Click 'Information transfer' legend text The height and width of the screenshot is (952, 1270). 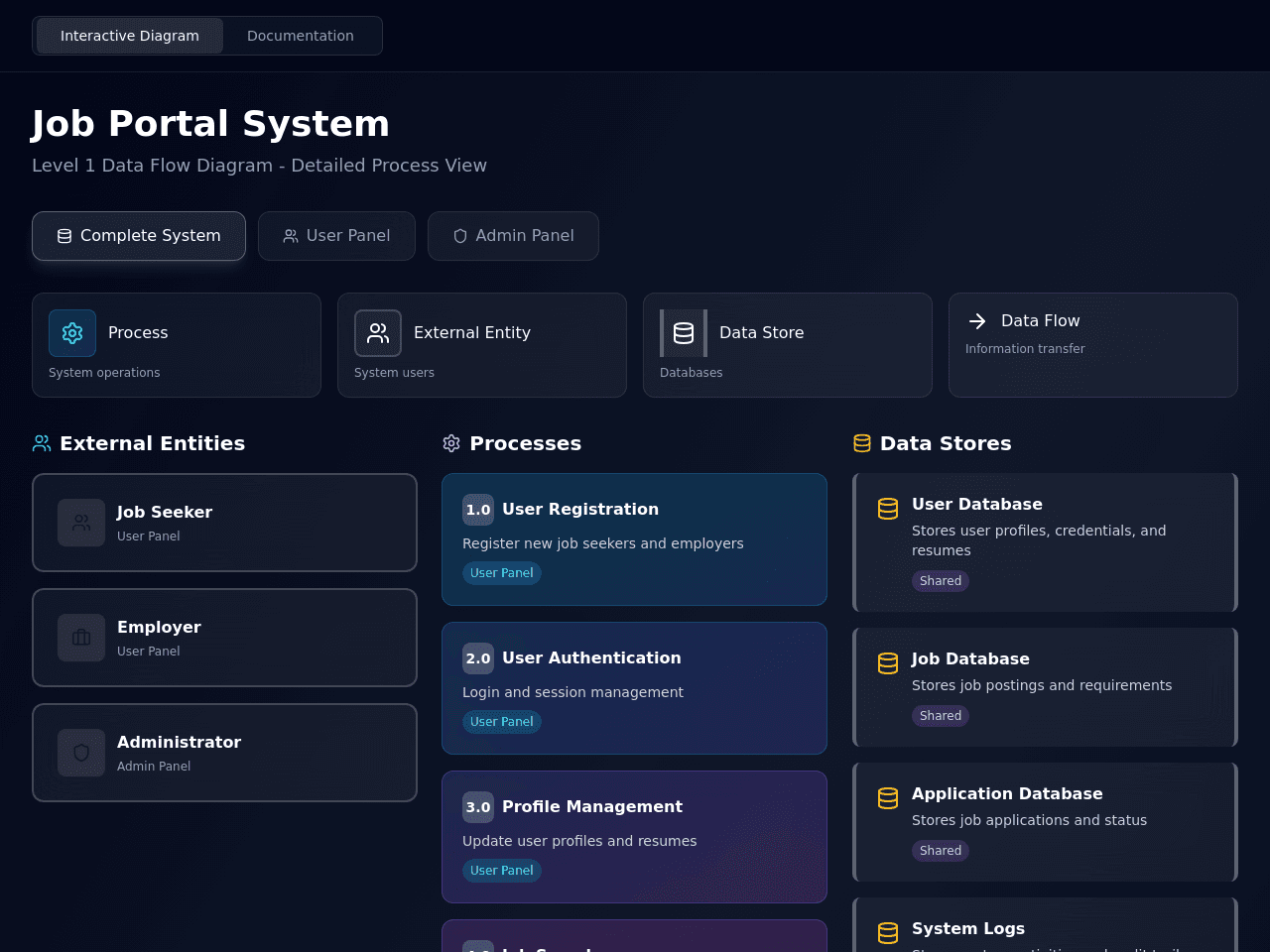[x=1025, y=349]
